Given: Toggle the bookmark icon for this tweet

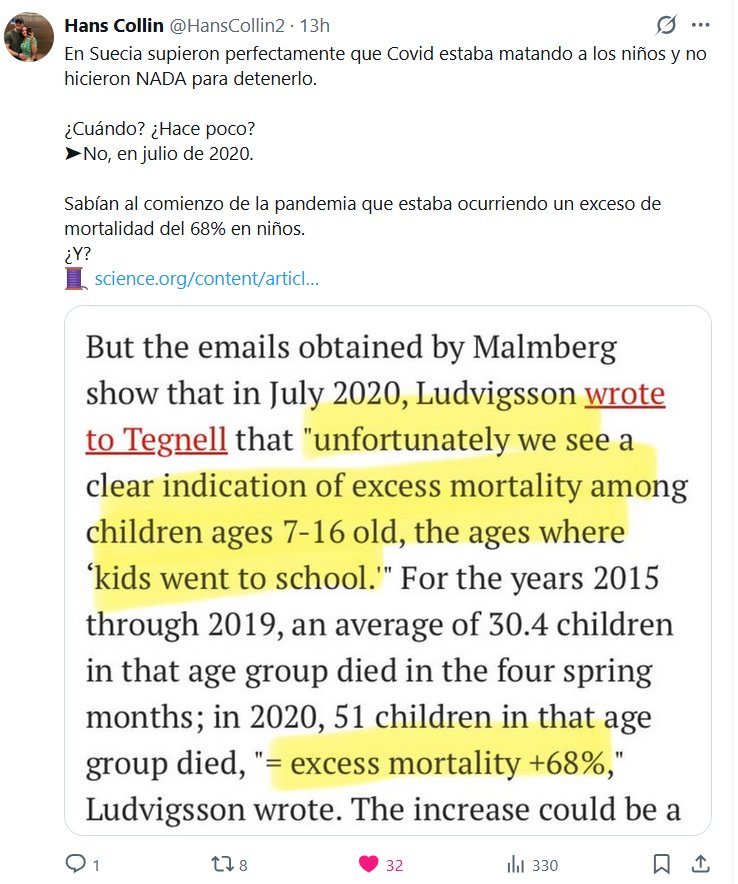Looking at the screenshot, I should (661, 863).
